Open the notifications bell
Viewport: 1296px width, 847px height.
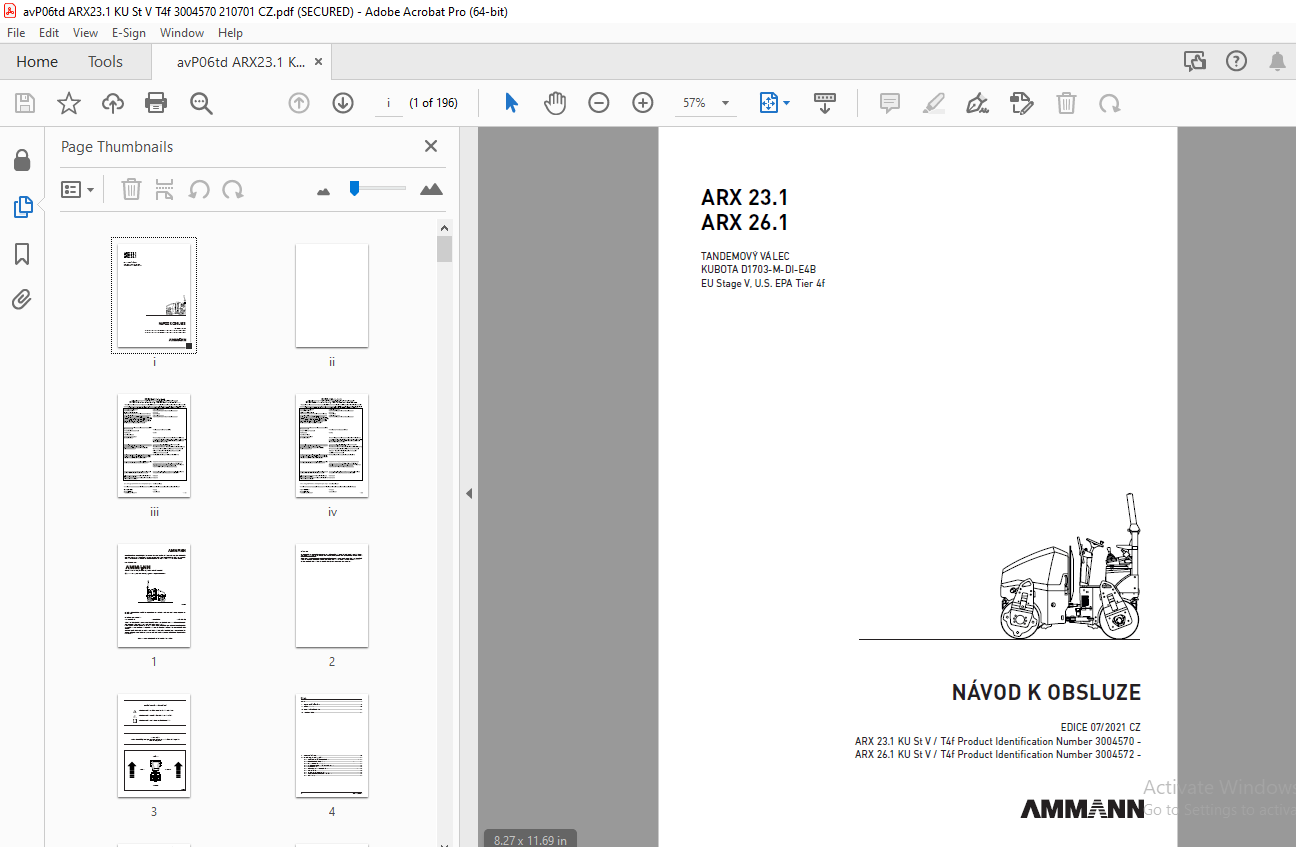1277,62
